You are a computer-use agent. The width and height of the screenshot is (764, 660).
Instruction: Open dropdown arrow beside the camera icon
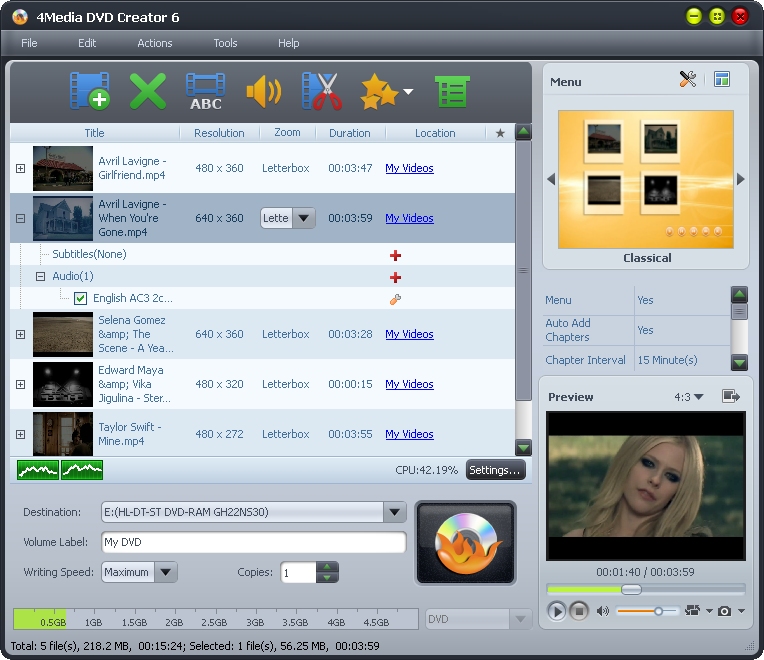(x=742, y=611)
